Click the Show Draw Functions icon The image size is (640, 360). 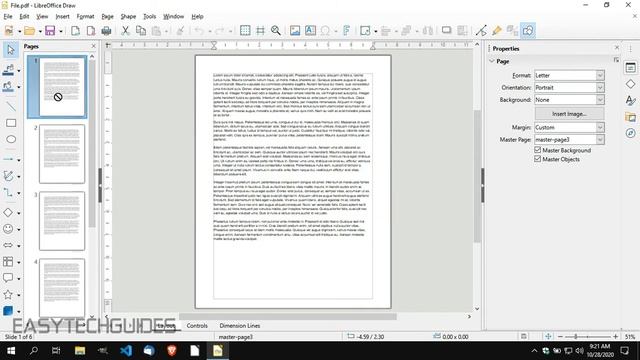[x=528, y=31]
